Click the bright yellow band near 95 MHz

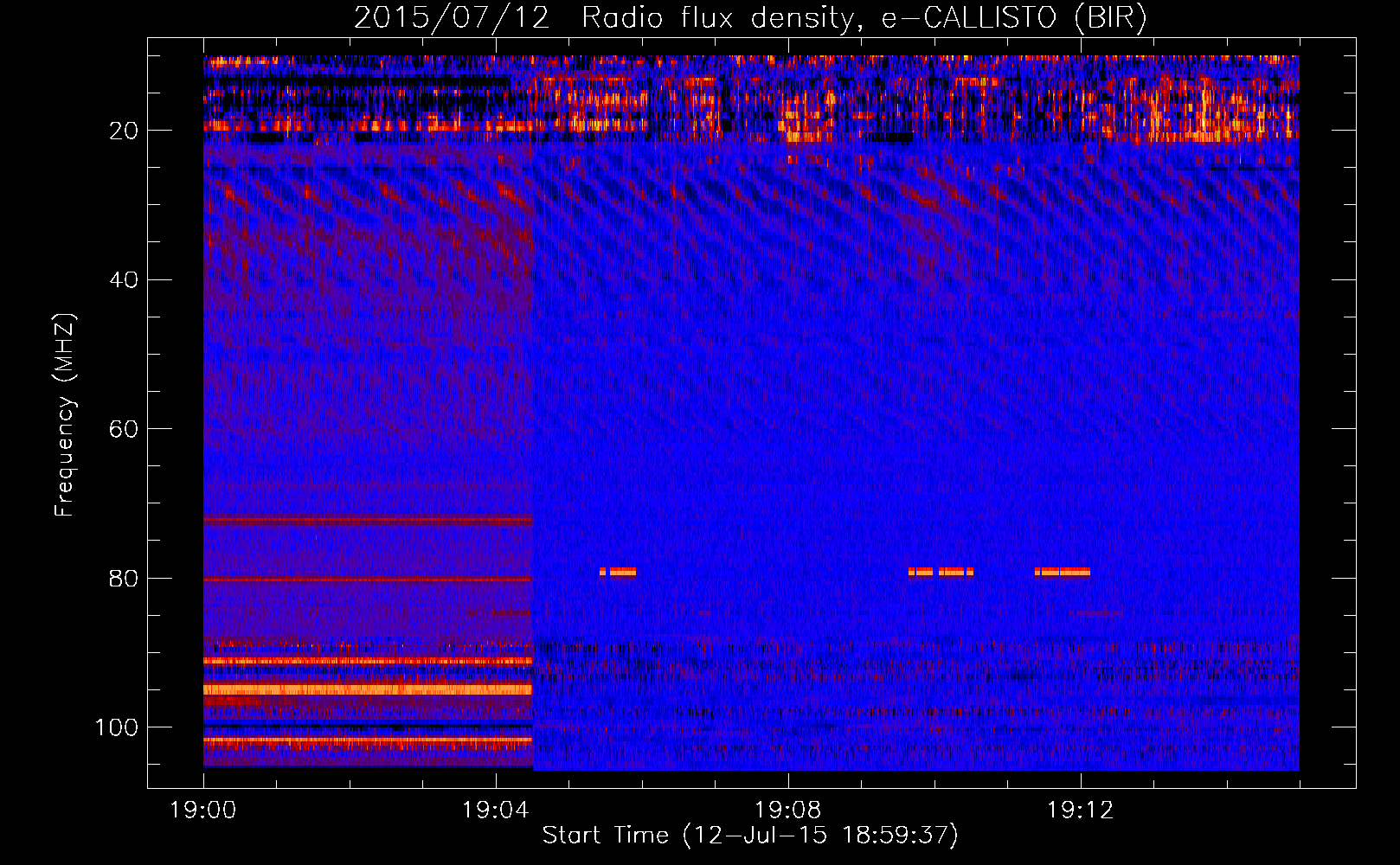pyautogui.click(x=368, y=689)
